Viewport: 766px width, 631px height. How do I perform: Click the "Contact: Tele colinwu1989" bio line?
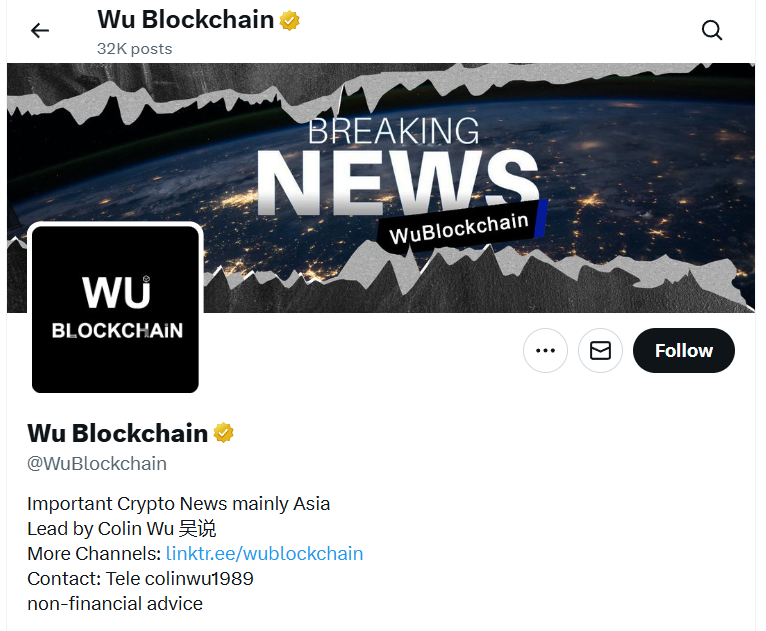tap(140, 579)
